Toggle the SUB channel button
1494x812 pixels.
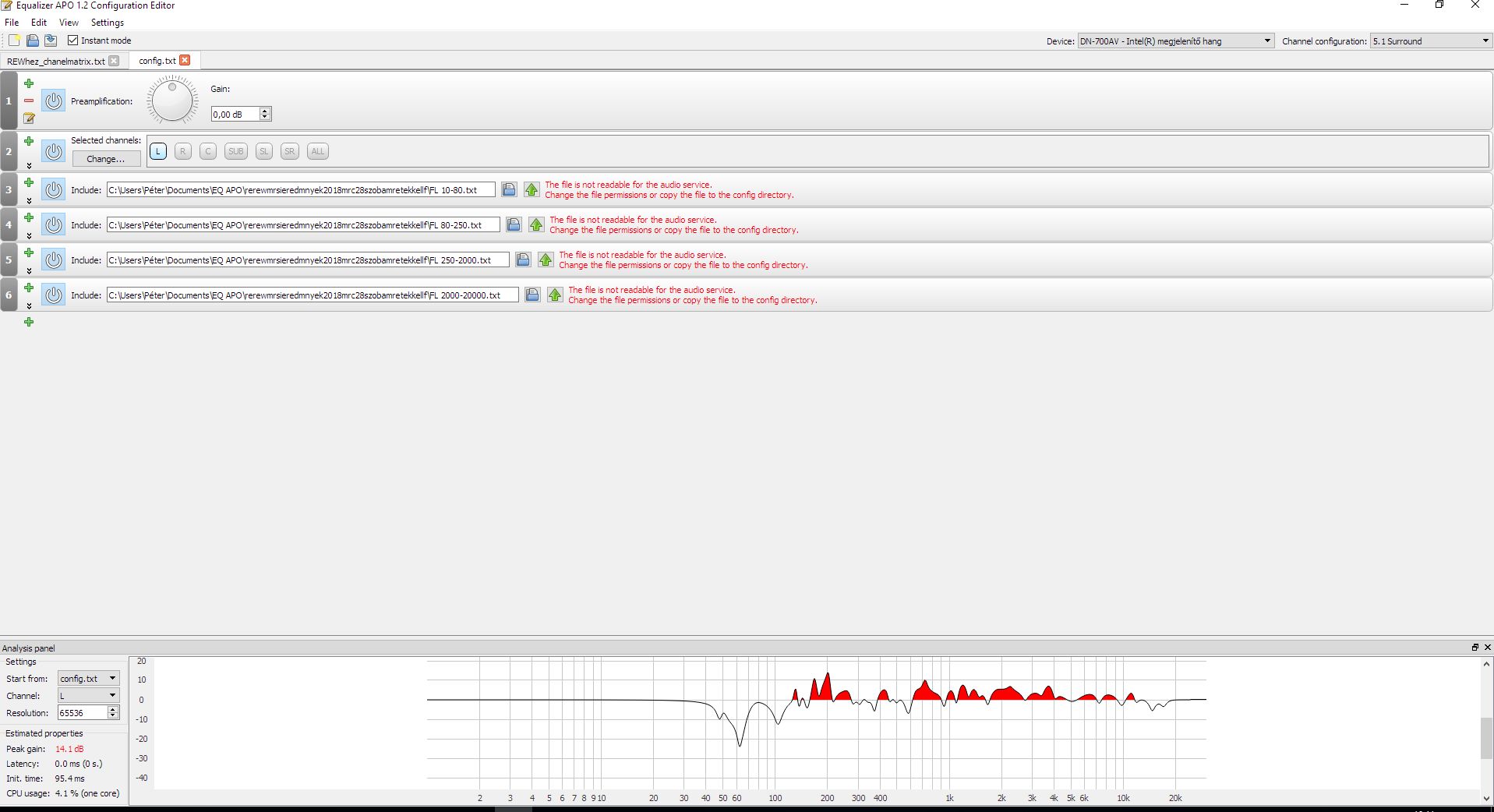click(x=236, y=151)
